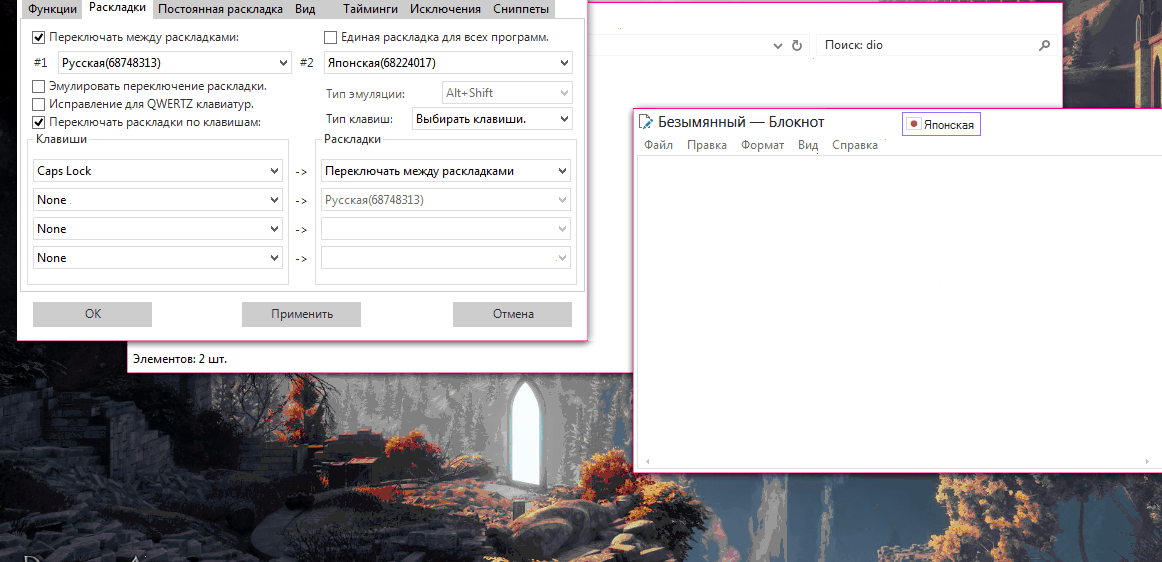Open the Функции tab
This screenshot has width=1162, height=562.
52,10
